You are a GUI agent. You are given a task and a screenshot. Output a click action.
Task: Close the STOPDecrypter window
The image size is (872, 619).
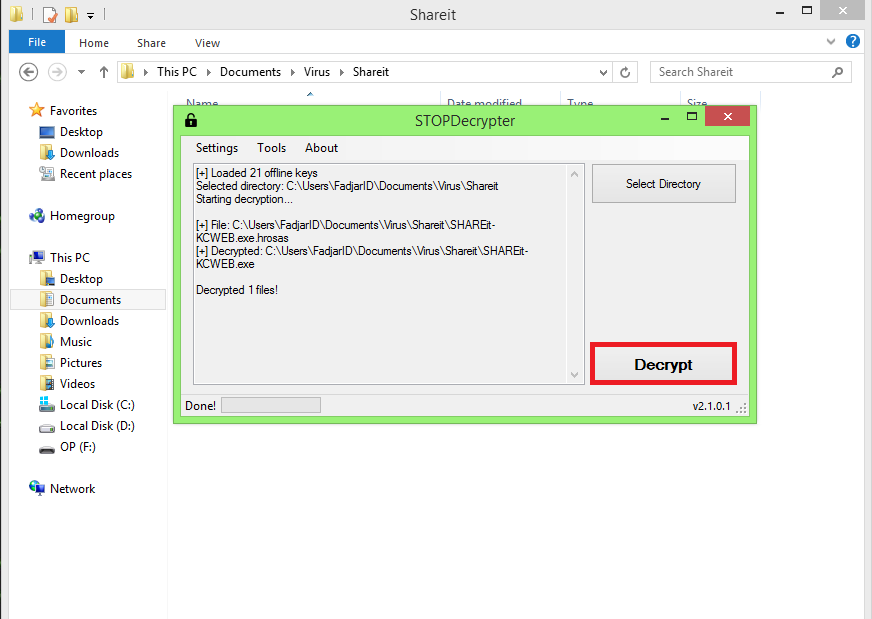coord(727,116)
